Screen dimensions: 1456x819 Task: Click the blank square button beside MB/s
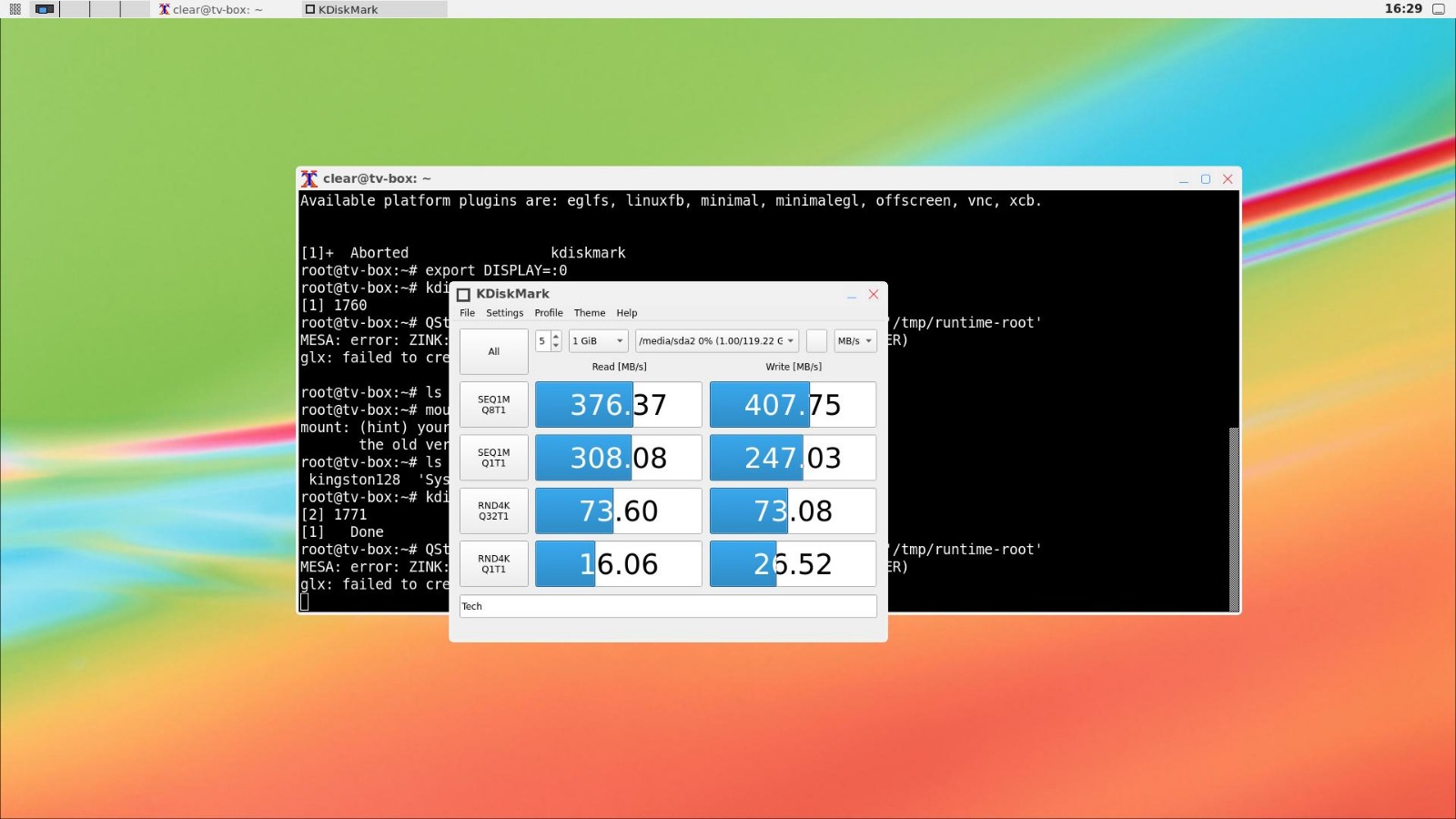click(817, 341)
